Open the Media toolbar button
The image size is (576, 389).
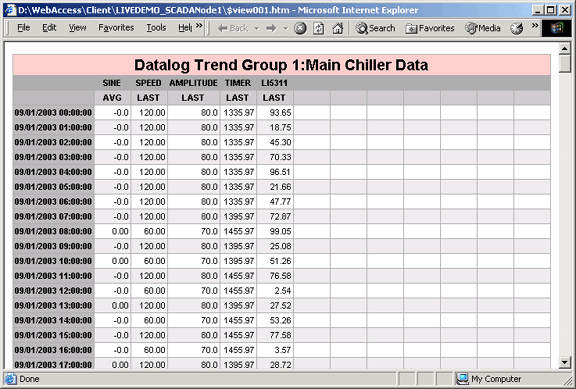pos(483,28)
